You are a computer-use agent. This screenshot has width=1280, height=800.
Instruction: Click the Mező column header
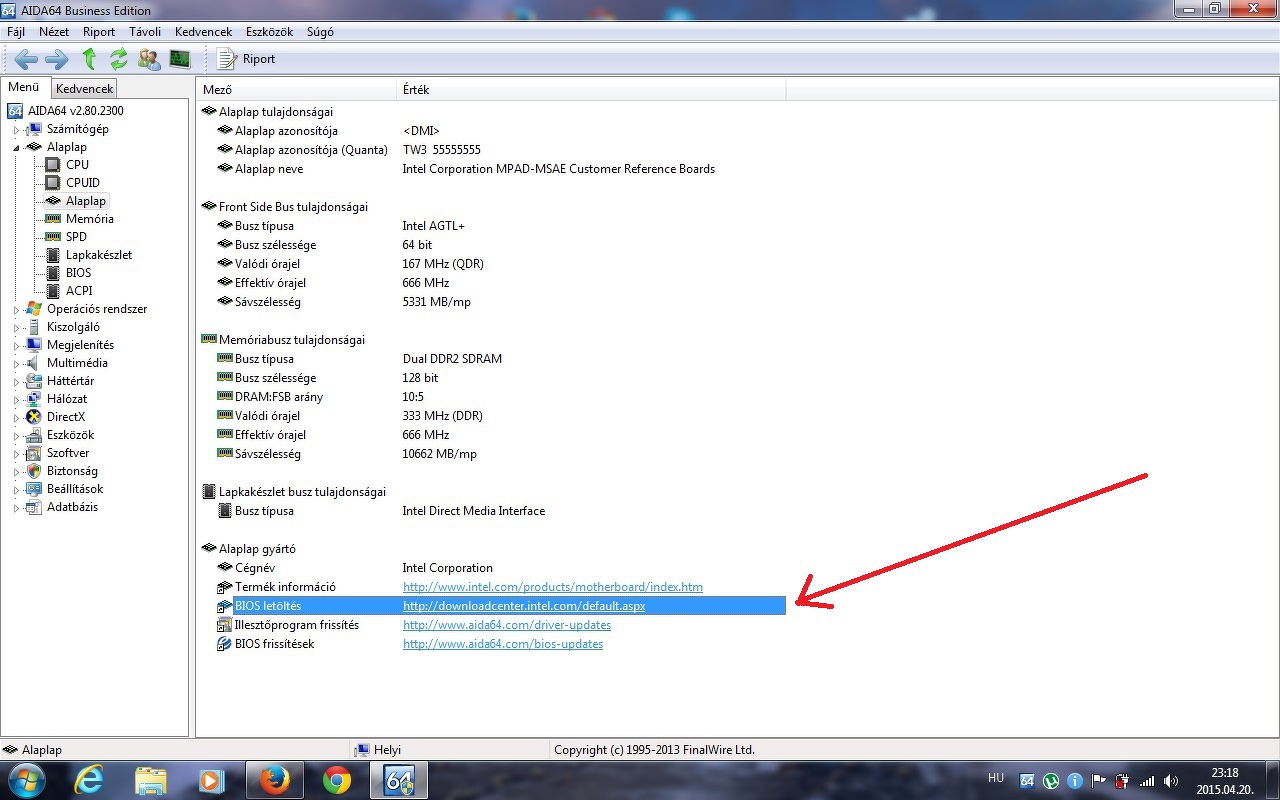[x=297, y=90]
